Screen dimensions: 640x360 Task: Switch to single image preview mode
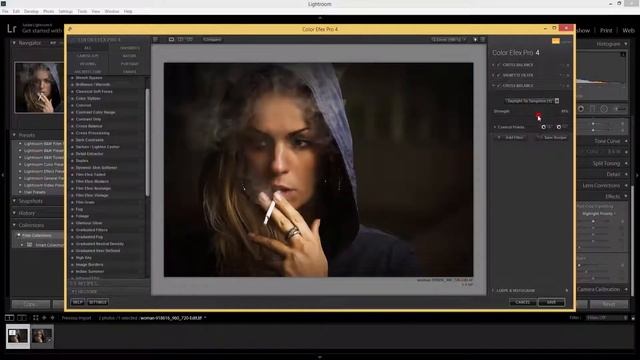(171, 40)
